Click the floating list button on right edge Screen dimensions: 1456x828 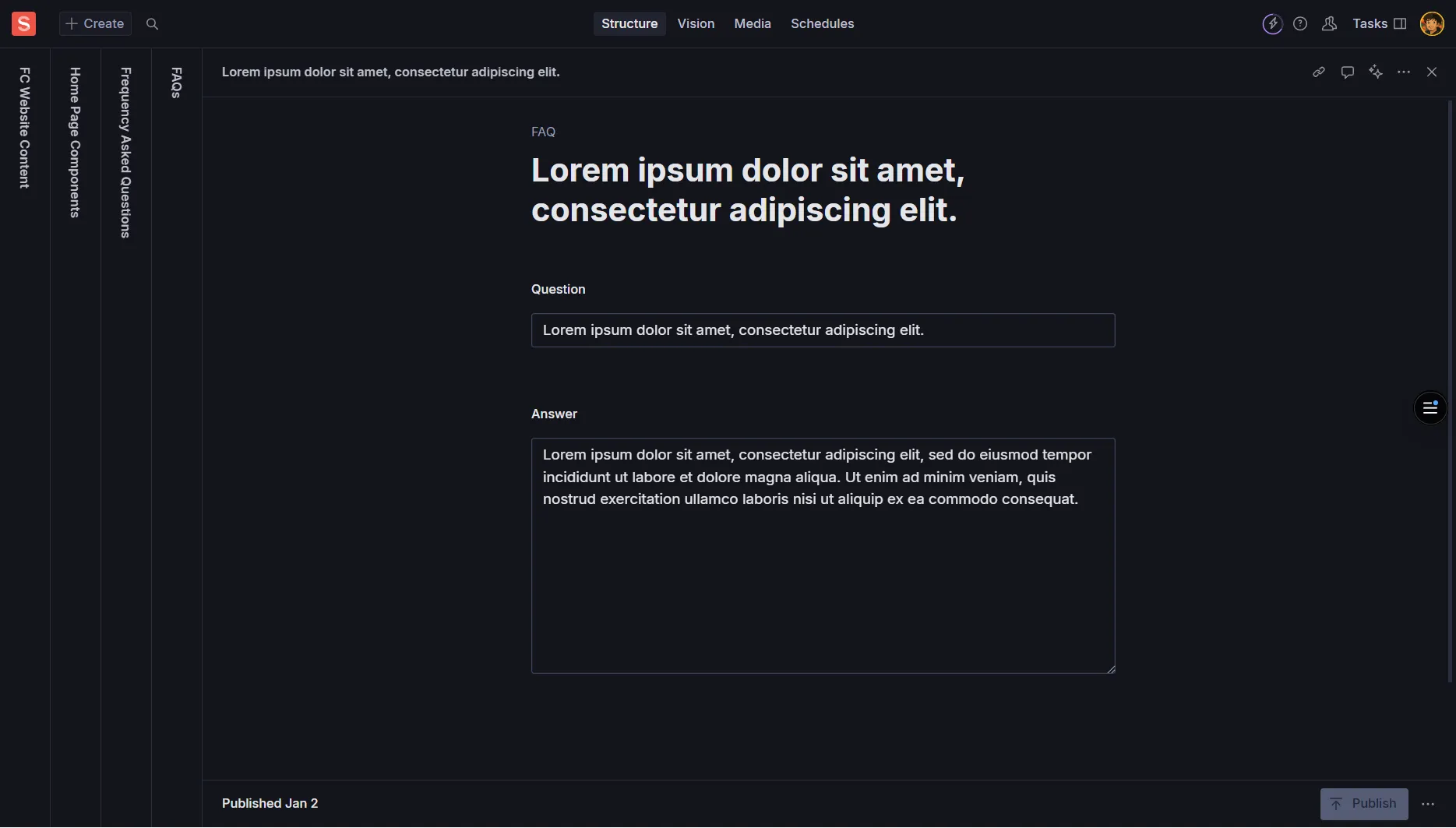(x=1430, y=407)
